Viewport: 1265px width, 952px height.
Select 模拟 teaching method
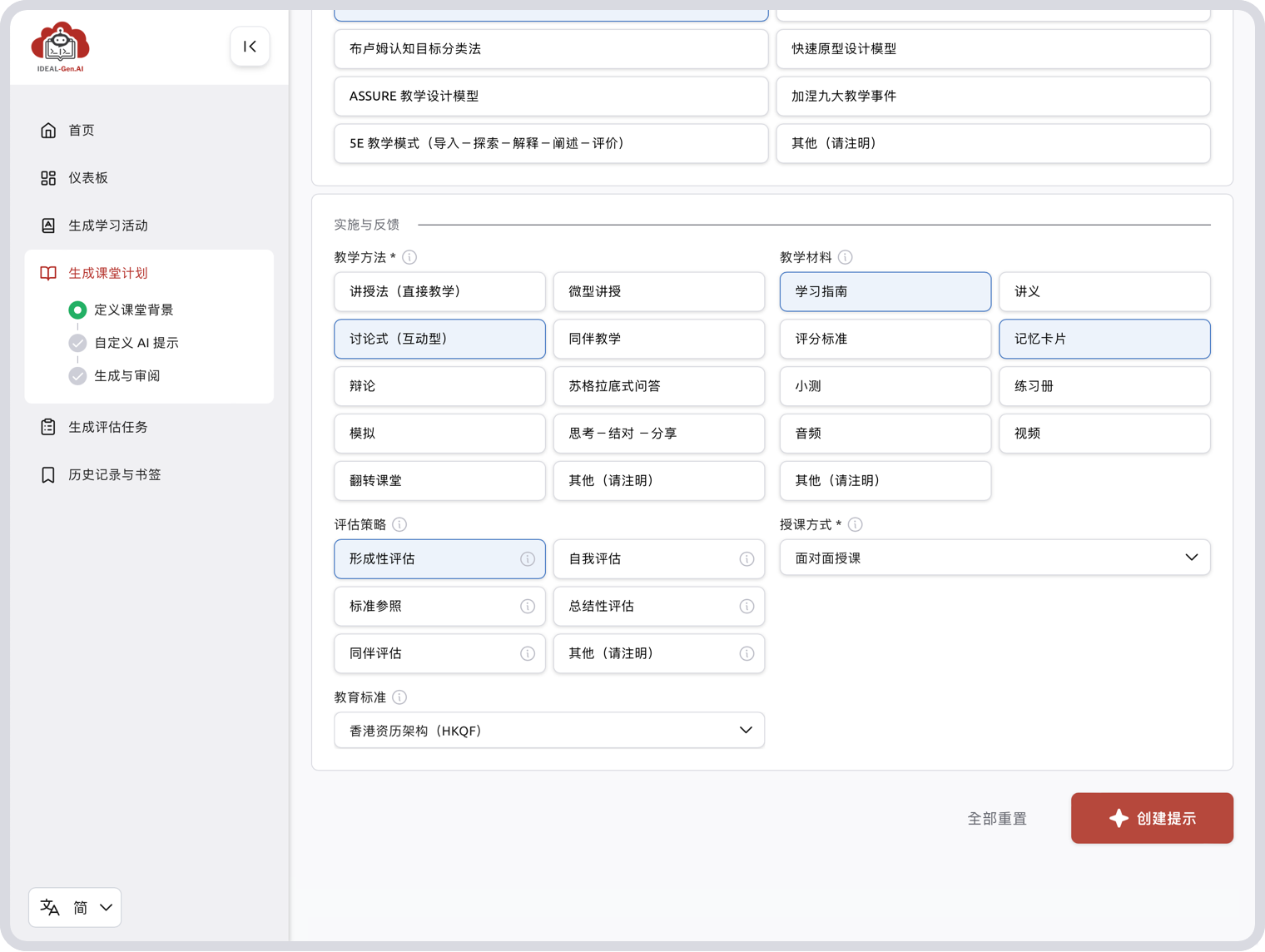tap(439, 434)
